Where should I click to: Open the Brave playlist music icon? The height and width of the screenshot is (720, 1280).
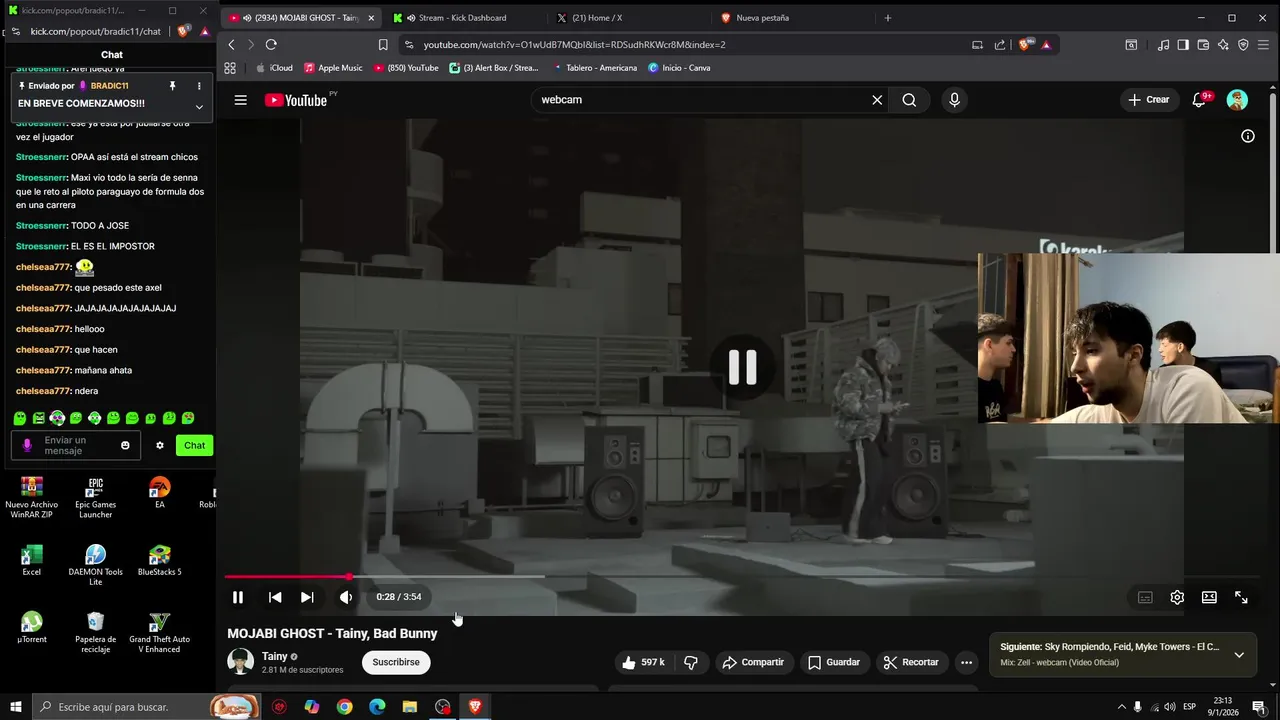[x=1163, y=45]
